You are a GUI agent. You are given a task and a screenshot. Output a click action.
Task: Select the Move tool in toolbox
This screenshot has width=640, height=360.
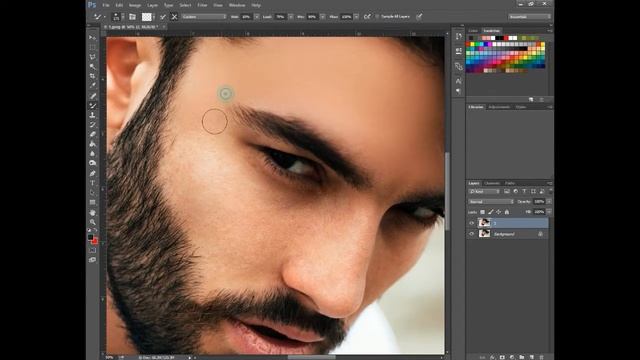click(93, 38)
